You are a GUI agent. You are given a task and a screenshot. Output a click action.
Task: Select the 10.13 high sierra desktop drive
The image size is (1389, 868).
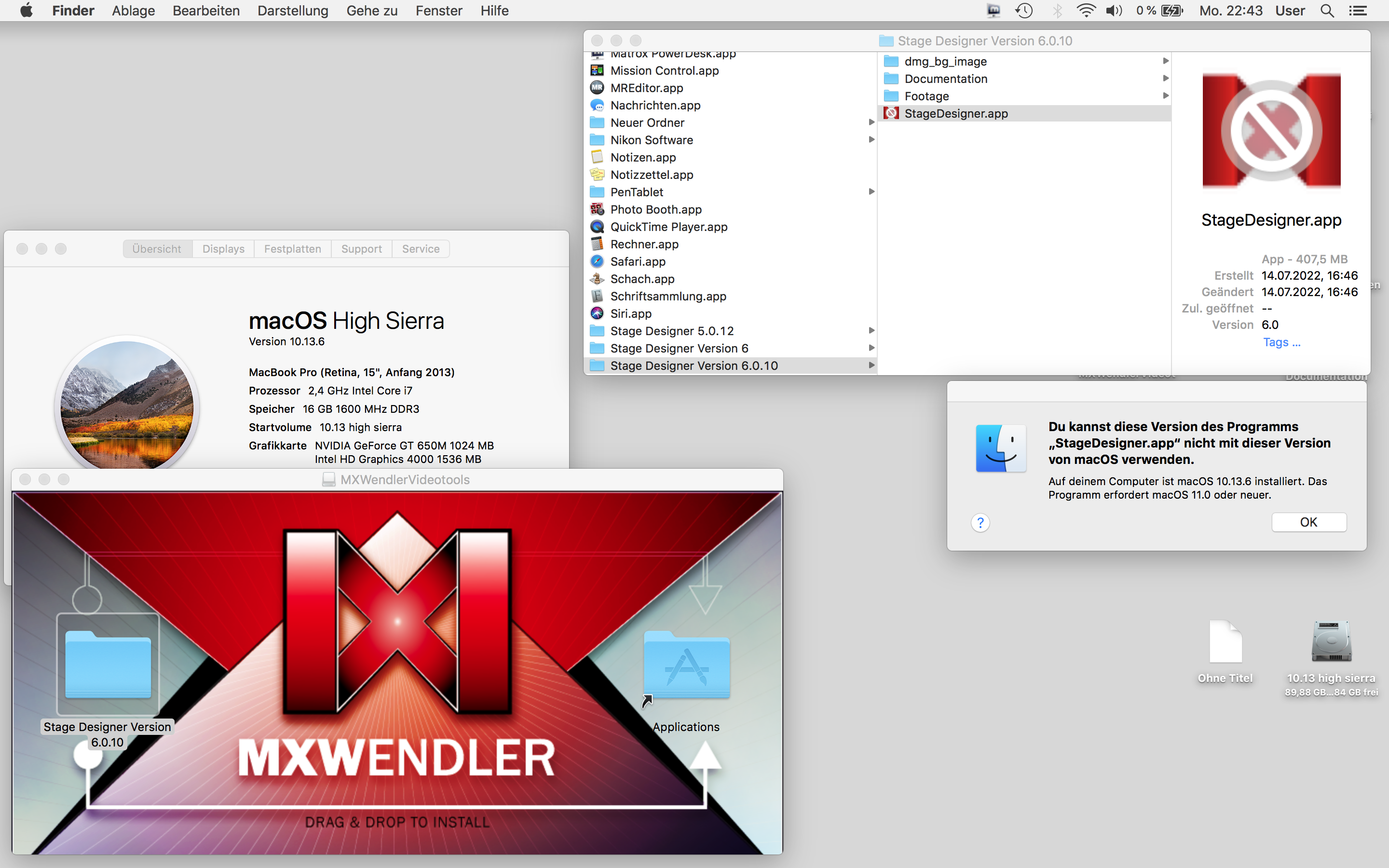tap(1331, 641)
